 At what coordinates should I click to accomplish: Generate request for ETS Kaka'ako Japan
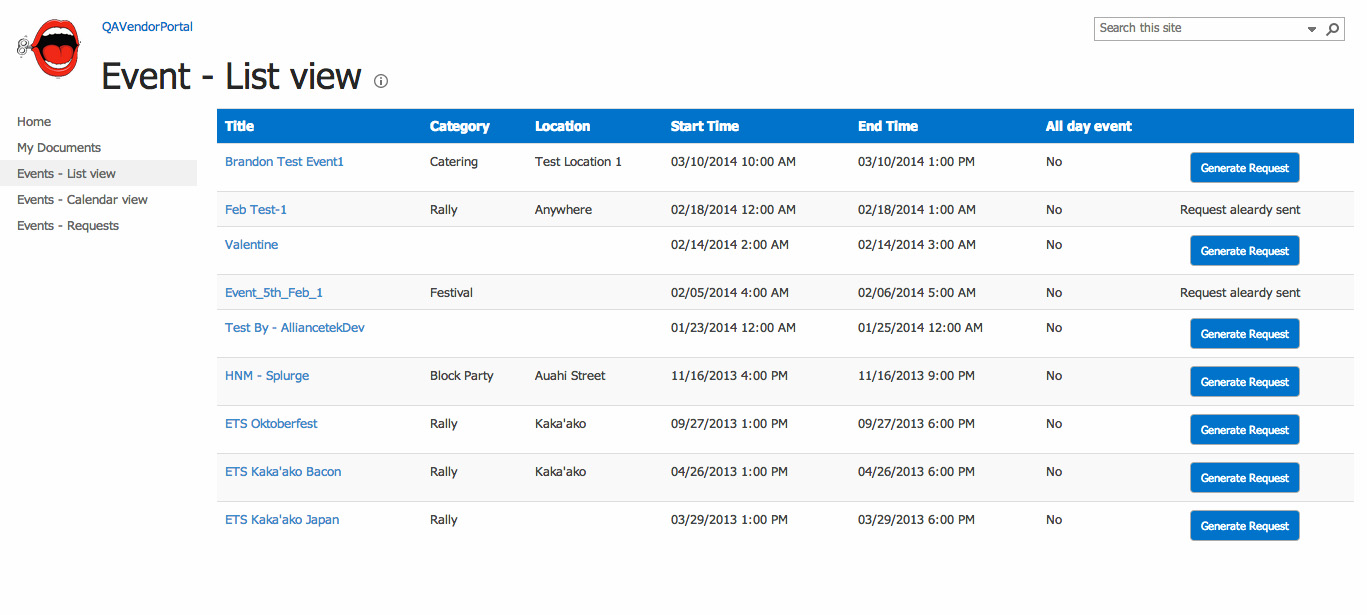click(x=1244, y=526)
